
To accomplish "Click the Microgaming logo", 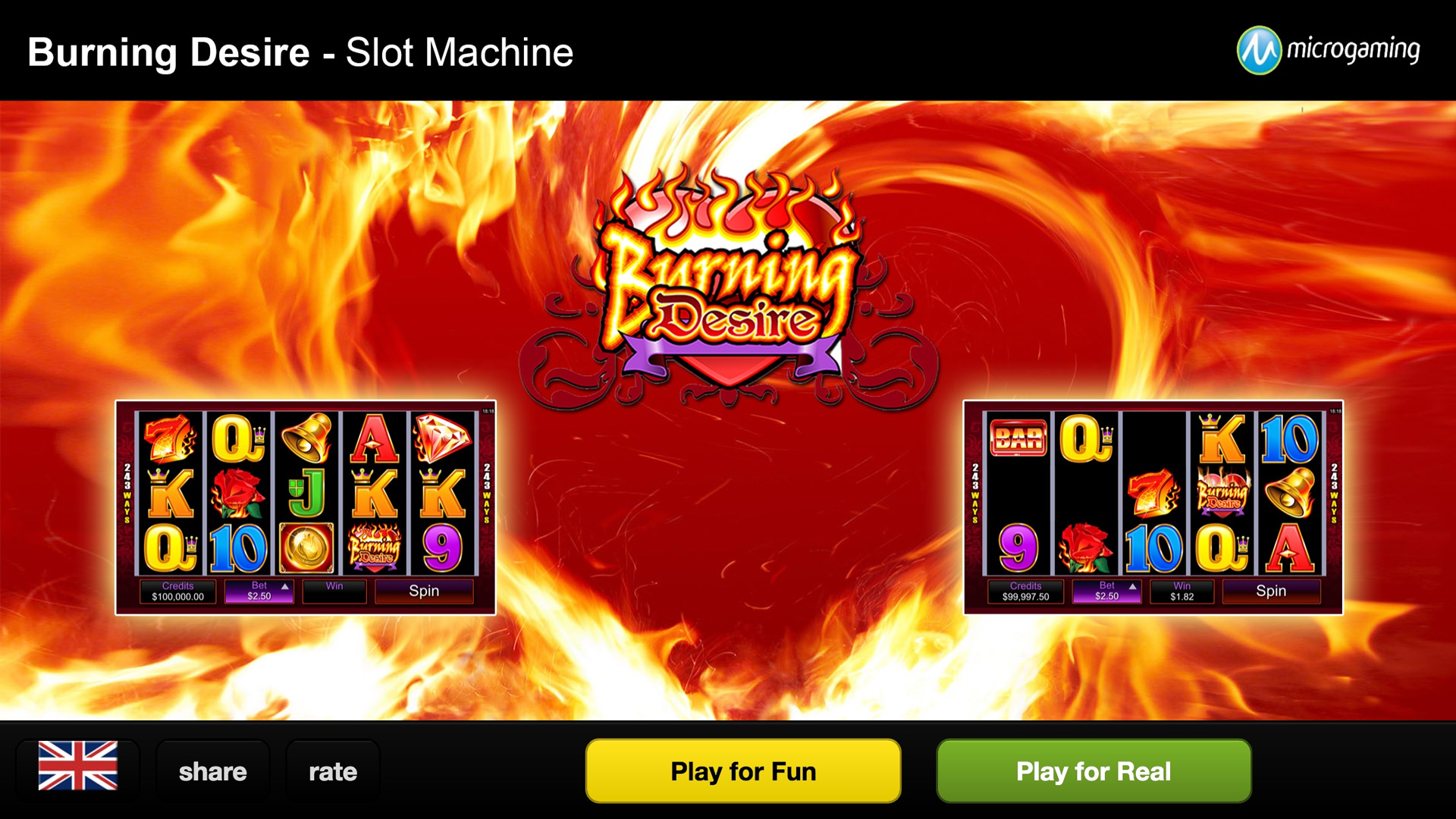I will (x=1328, y=50).
